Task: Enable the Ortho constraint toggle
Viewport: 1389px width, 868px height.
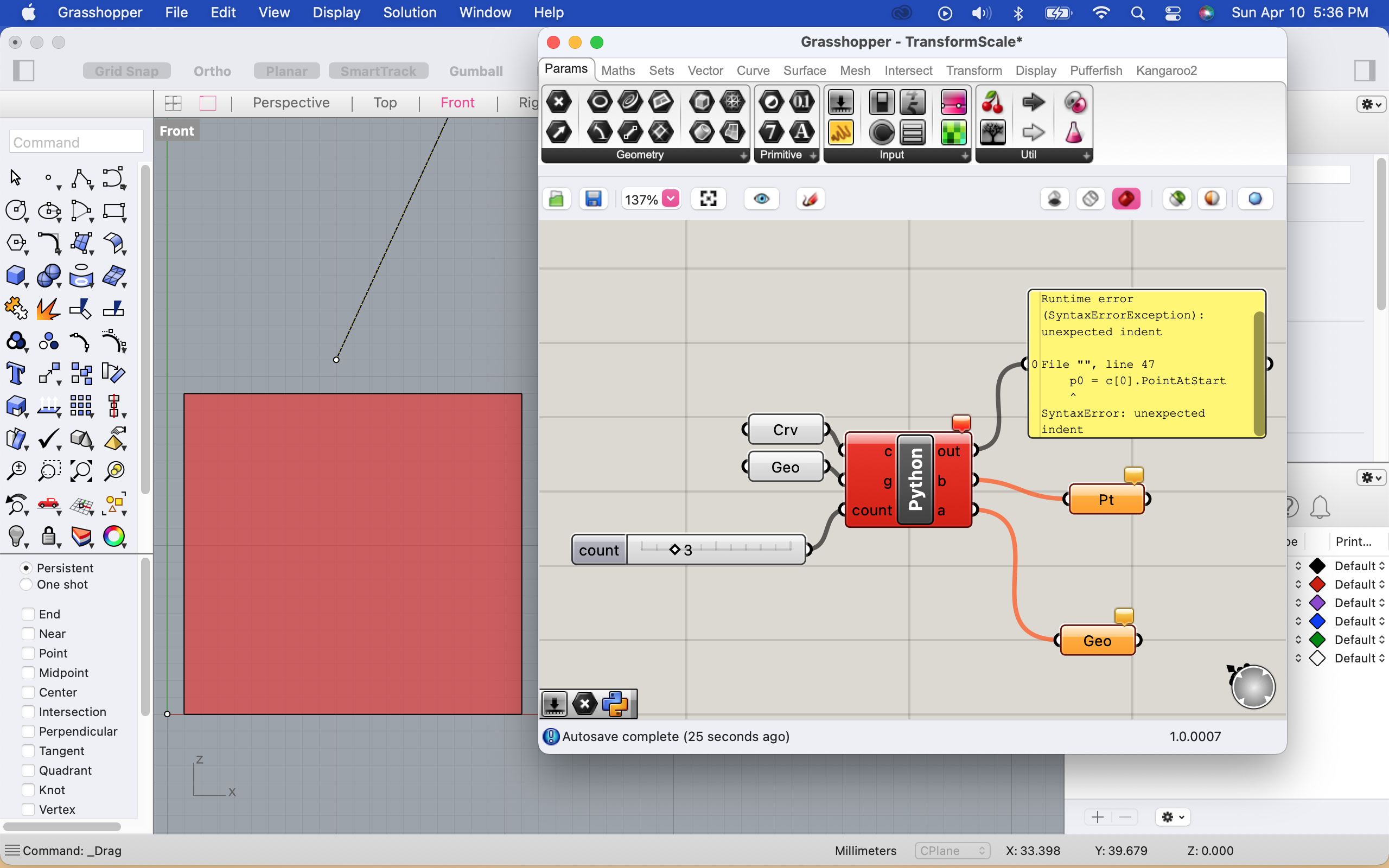Action: 213,71
